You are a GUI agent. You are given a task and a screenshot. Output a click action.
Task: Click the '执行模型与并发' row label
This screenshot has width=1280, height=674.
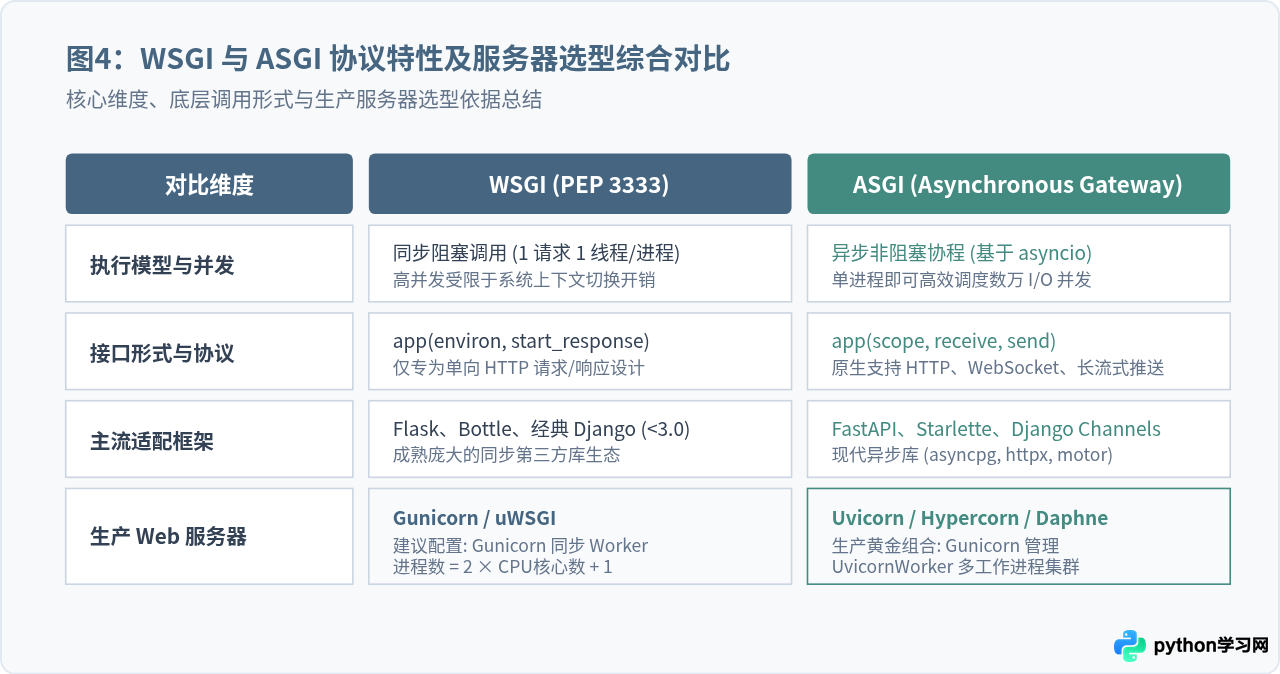click(x=162, y=265)
